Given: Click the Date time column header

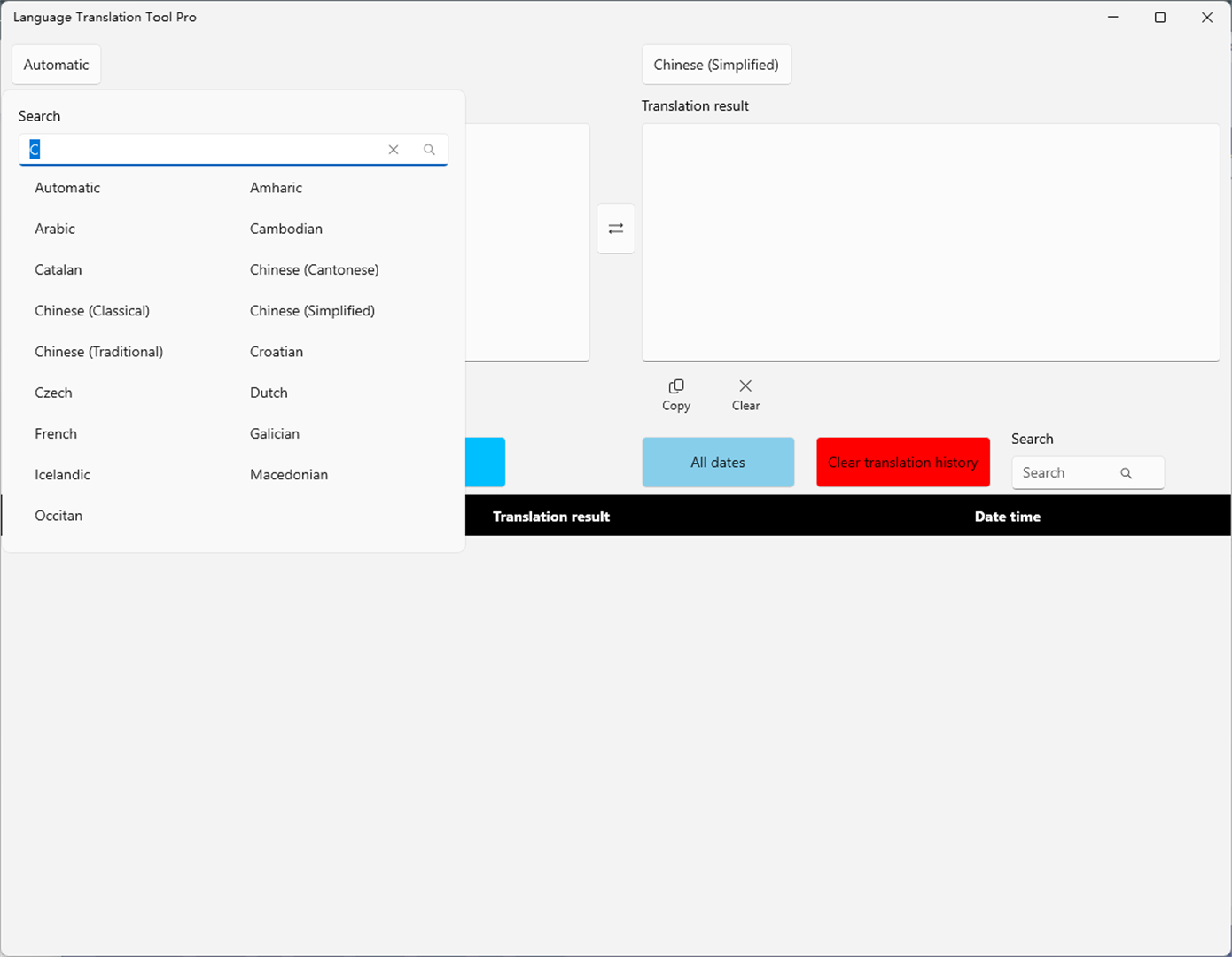Looking at the screenshot, I should tap(1008, 517).
